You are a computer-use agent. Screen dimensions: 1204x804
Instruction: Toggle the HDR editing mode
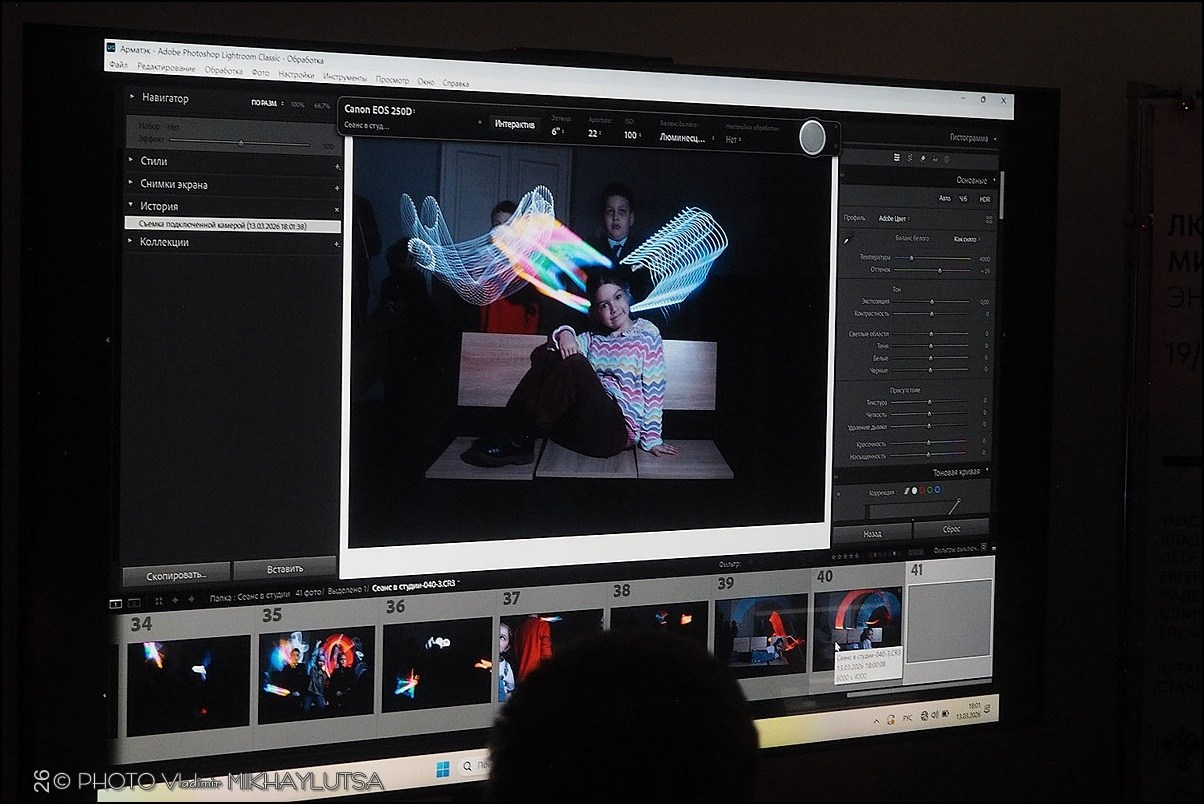984,199
